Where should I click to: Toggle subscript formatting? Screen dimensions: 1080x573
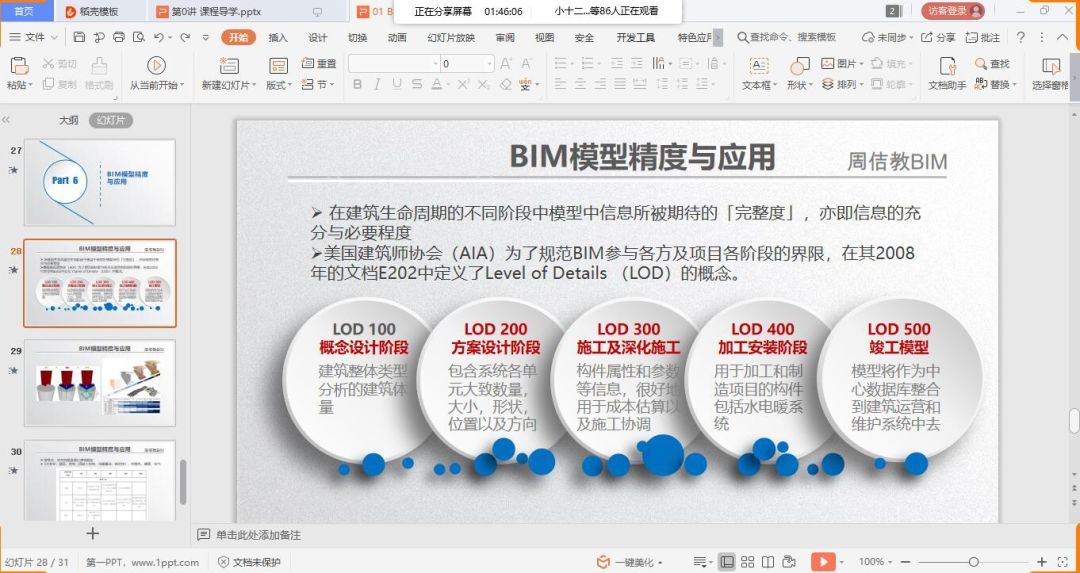point(484,85)
